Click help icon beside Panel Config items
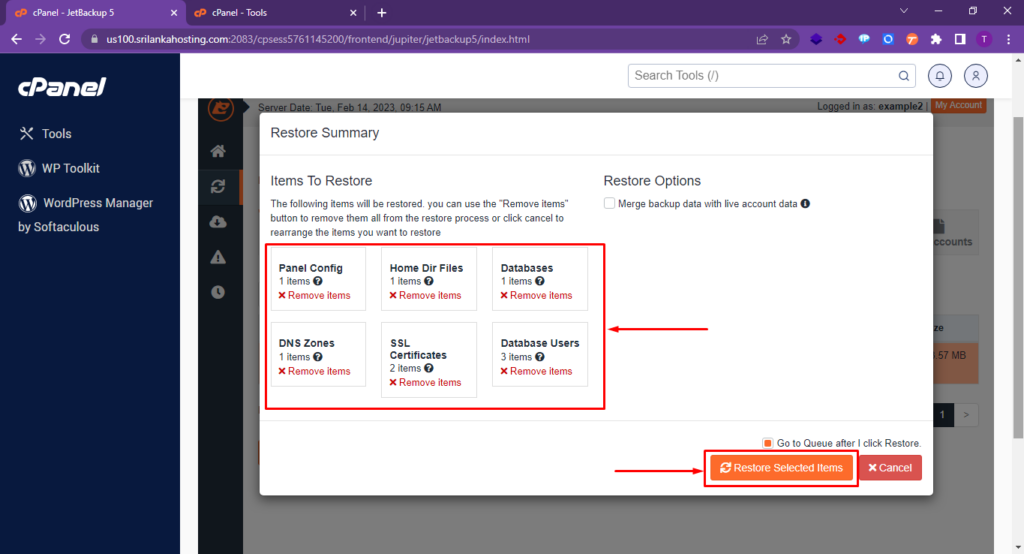The height and width of the screenshot is (554, 1024). click(x=318, y=282)
